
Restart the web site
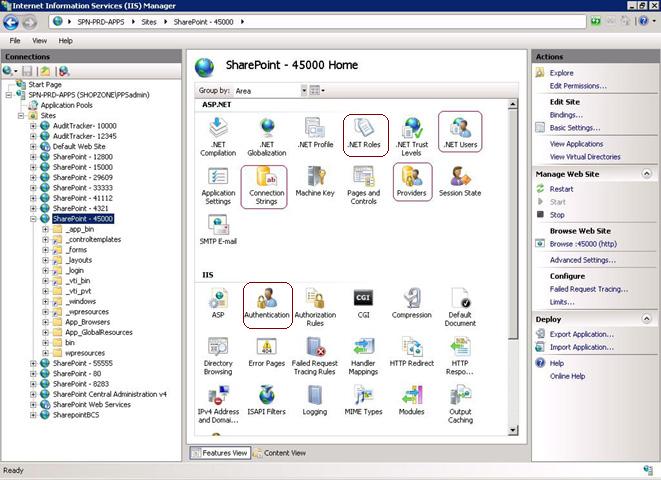[561, 189]
